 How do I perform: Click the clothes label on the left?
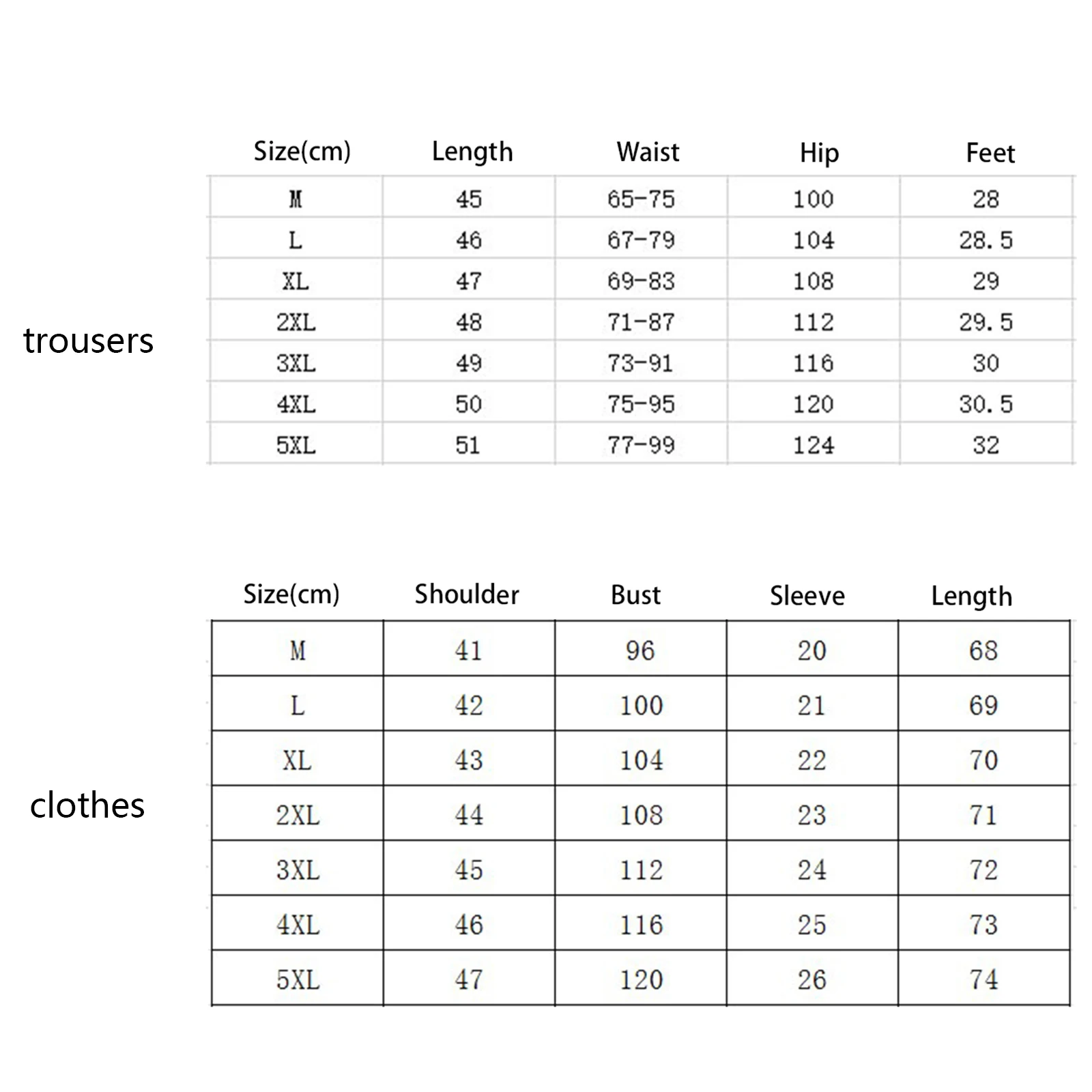[x=87, y=805]
